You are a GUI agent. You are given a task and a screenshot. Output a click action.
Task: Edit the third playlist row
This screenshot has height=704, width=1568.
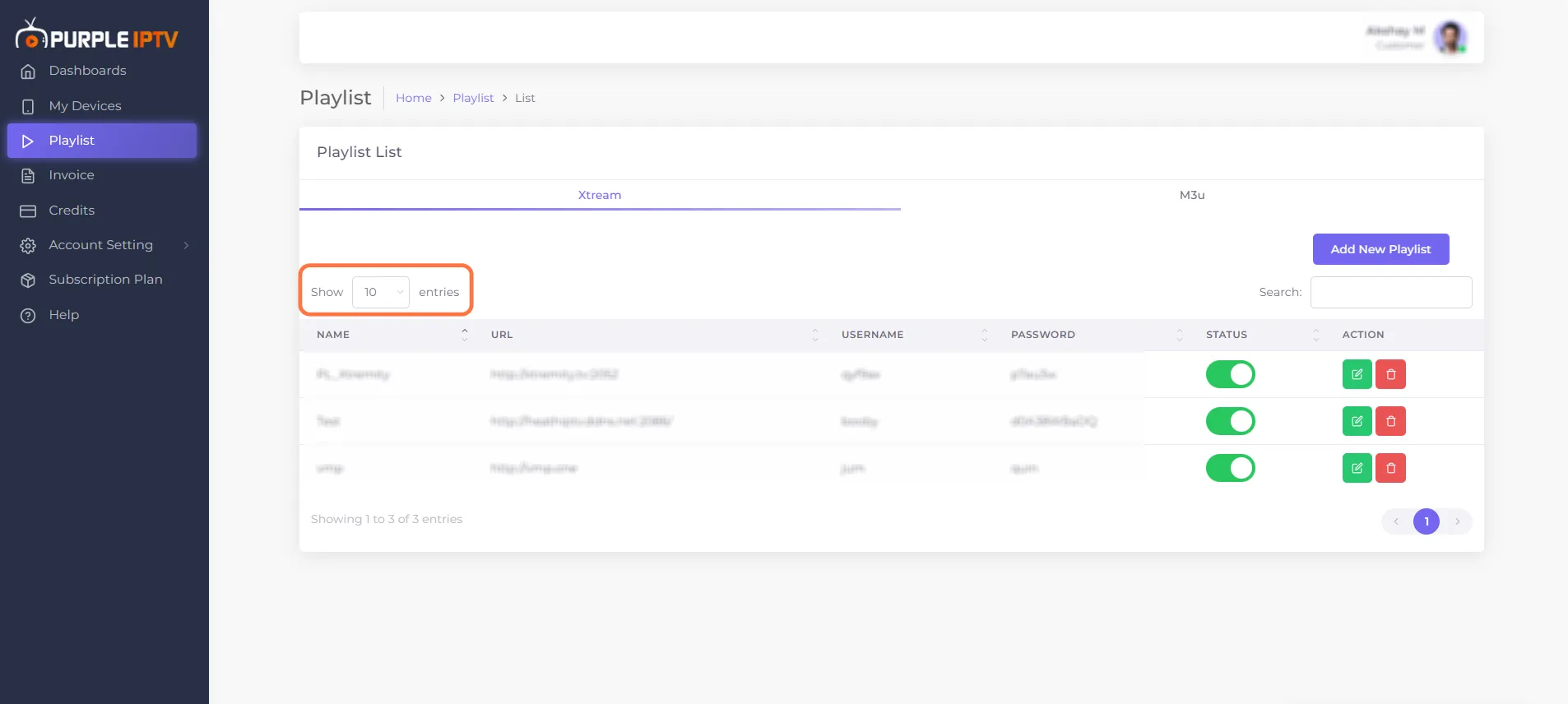coord(1357,468)
